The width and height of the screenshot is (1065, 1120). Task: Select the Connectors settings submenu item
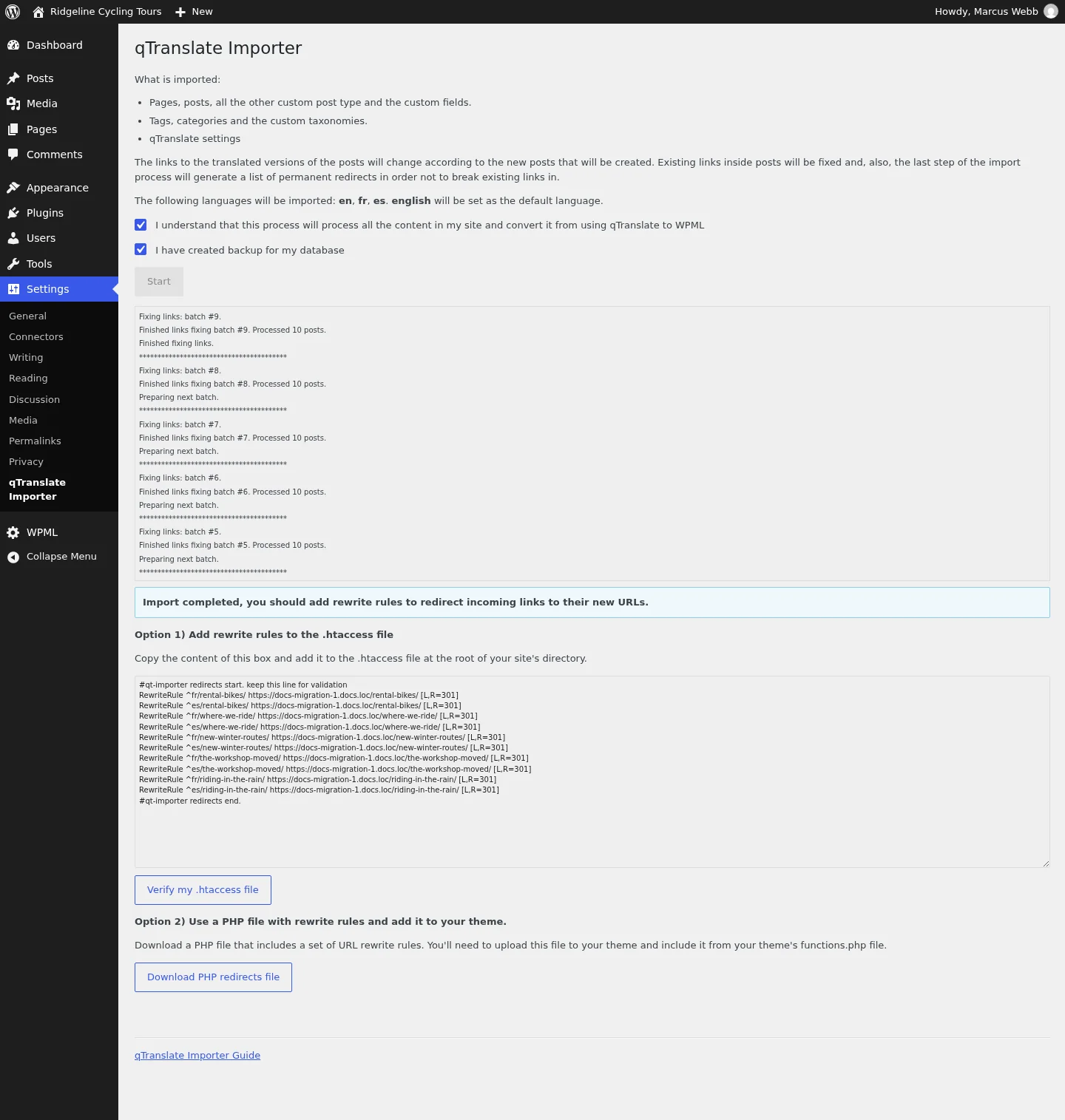(36, 337)
